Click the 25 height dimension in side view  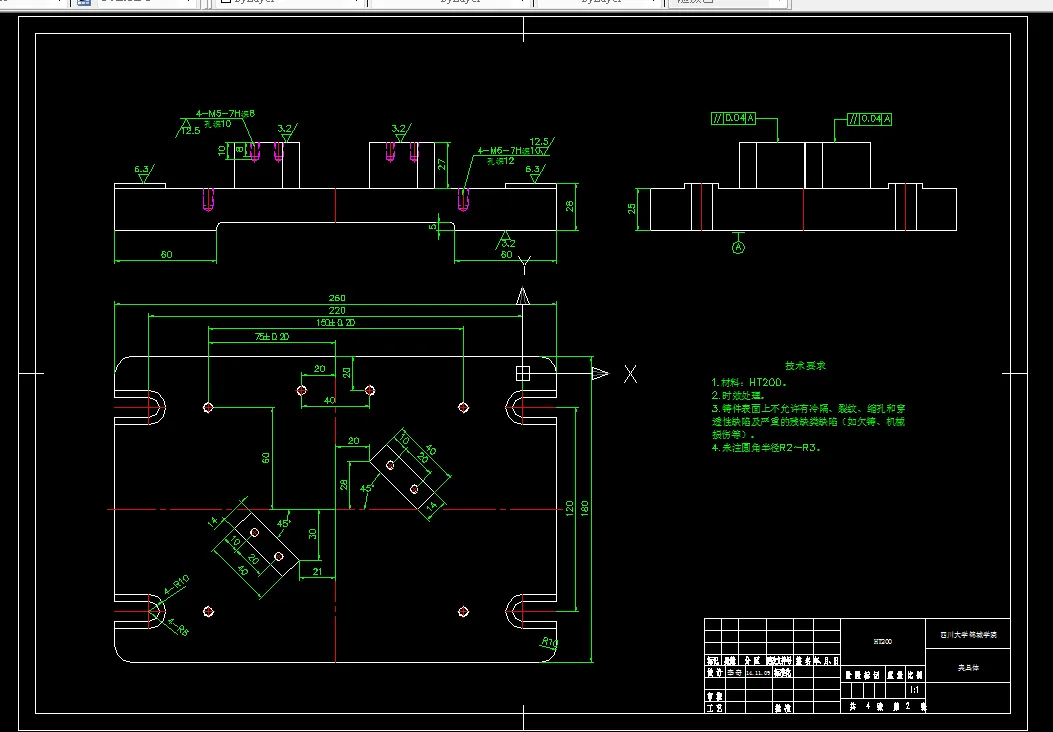pyautogui.click(x=632, y=209)
